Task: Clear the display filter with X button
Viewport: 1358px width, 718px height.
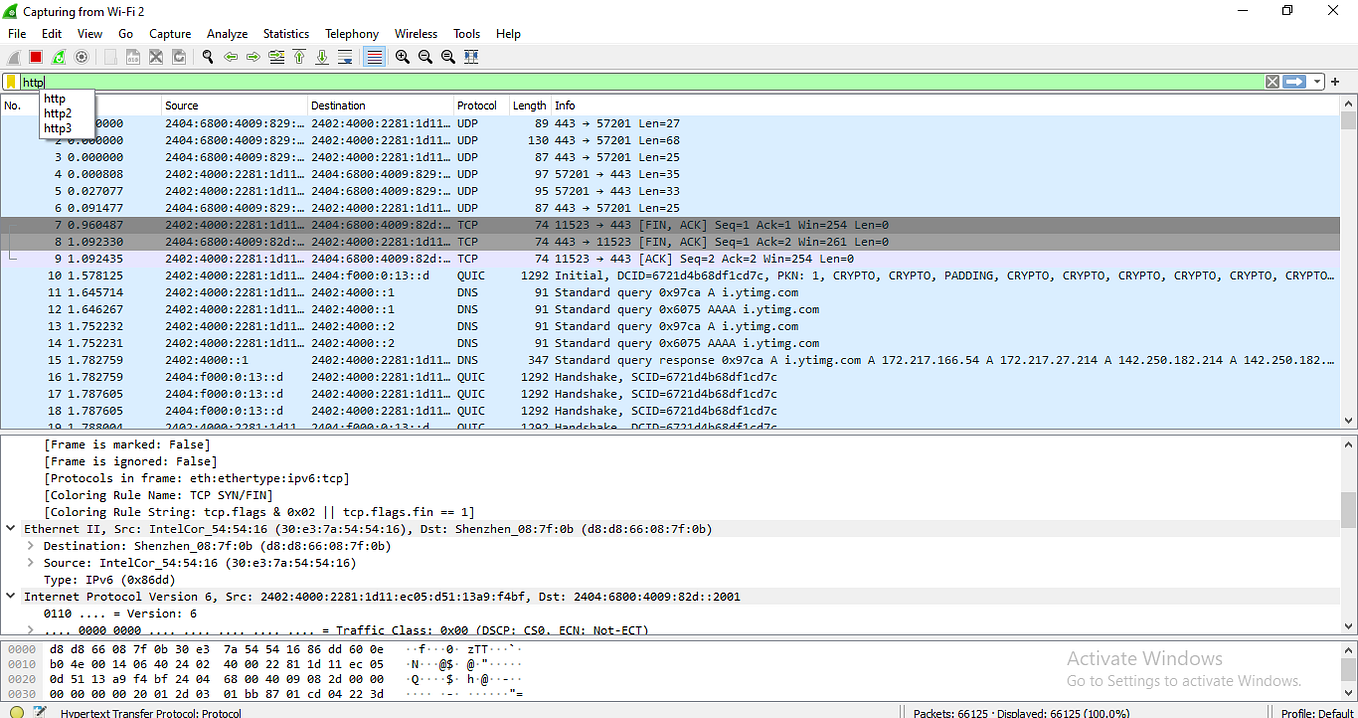Action: click(x=1272, y=81)
